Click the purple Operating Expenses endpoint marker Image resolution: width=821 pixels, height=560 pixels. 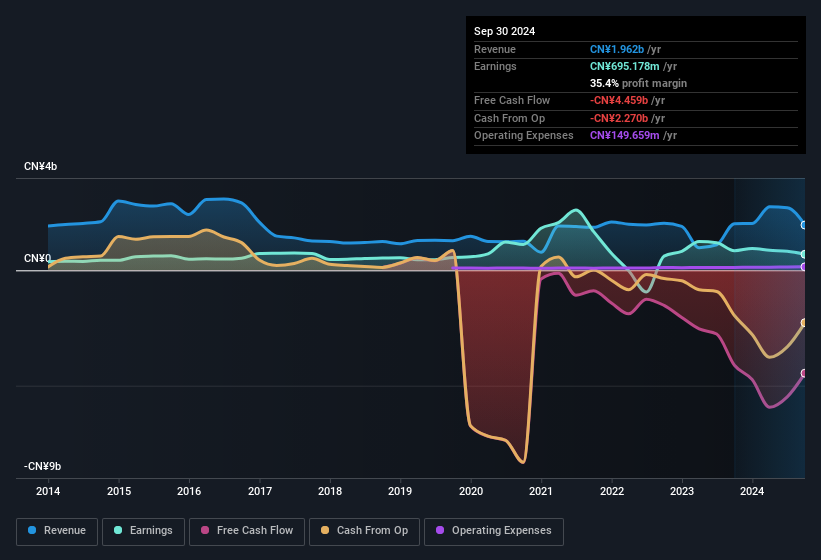pos(804,267)
